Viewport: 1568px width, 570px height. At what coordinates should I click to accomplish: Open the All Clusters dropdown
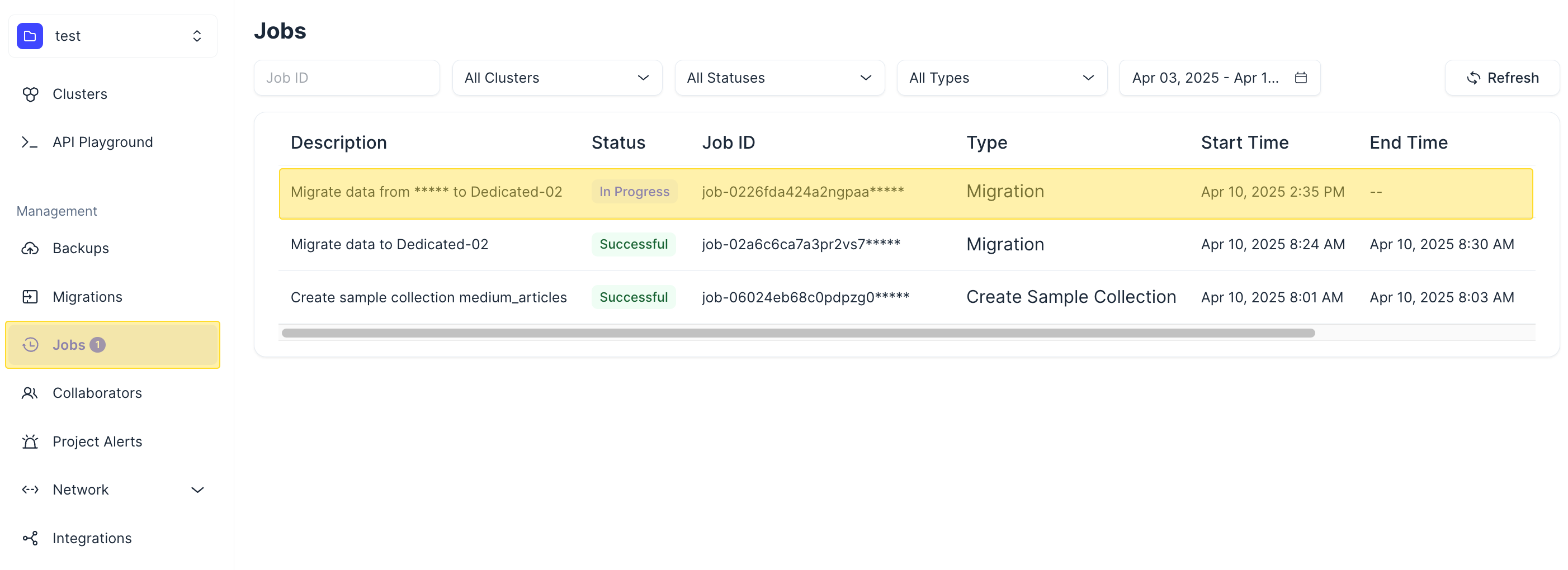[556, 78]
